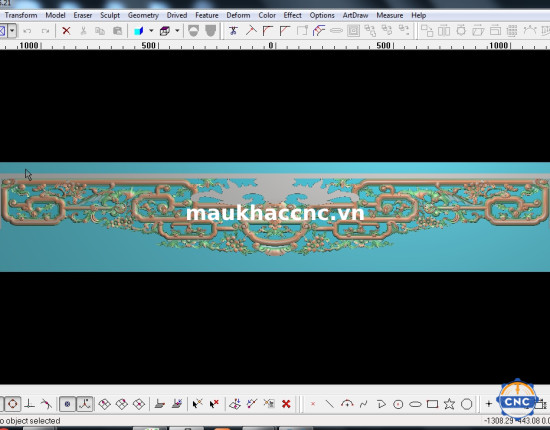Click the horizontal ruler at the 0 mark
Image resolution: width=550 pixels, height=430 pixels.
pyautogui.click(x=271, y=45)
